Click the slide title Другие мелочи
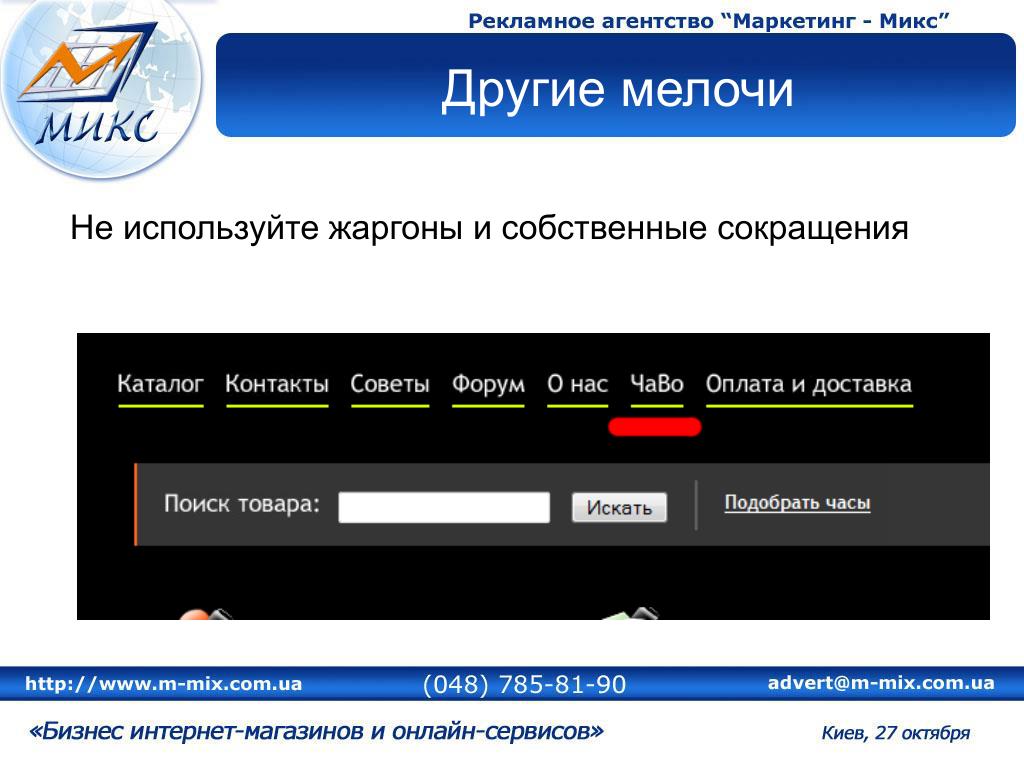Image resolution: width=1024 pixels, height=768 pixels. pos(617,89)
